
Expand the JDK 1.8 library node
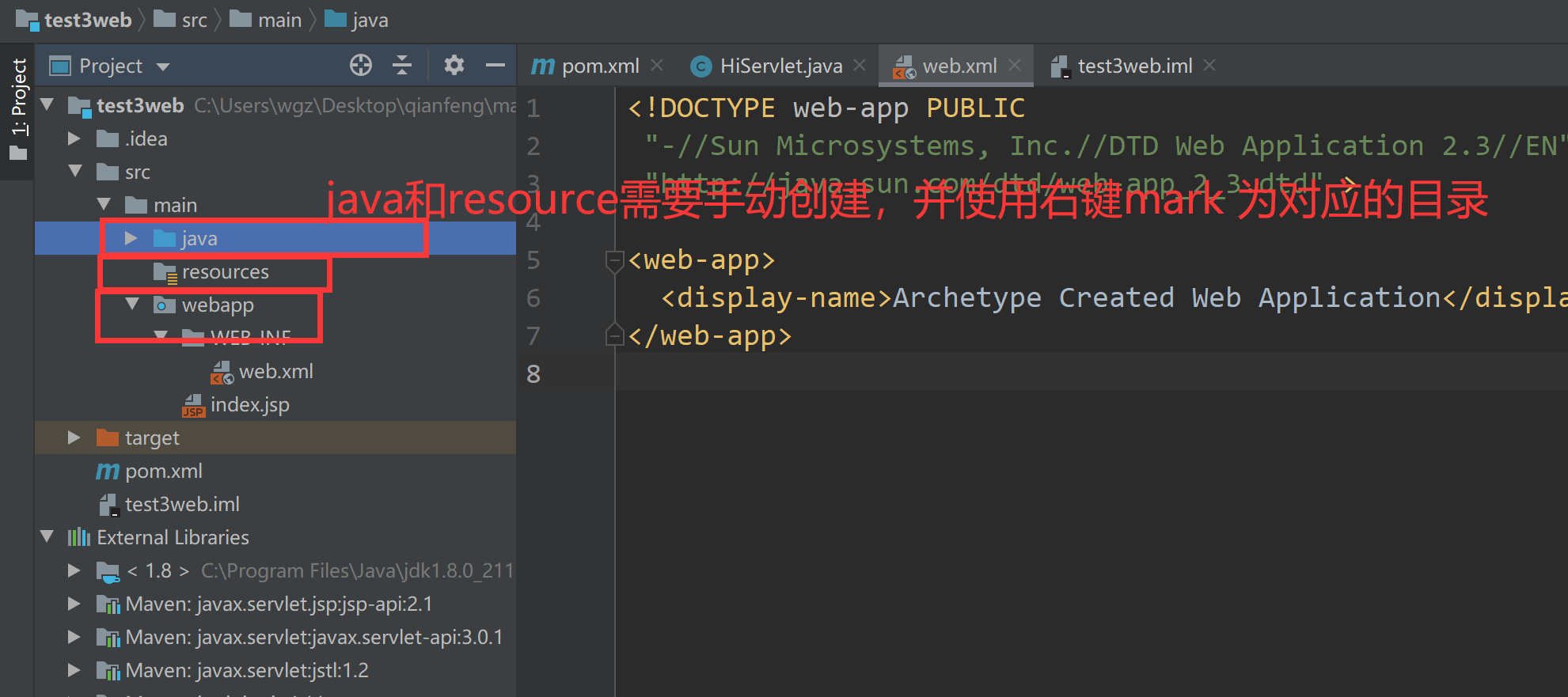[75, 570]
